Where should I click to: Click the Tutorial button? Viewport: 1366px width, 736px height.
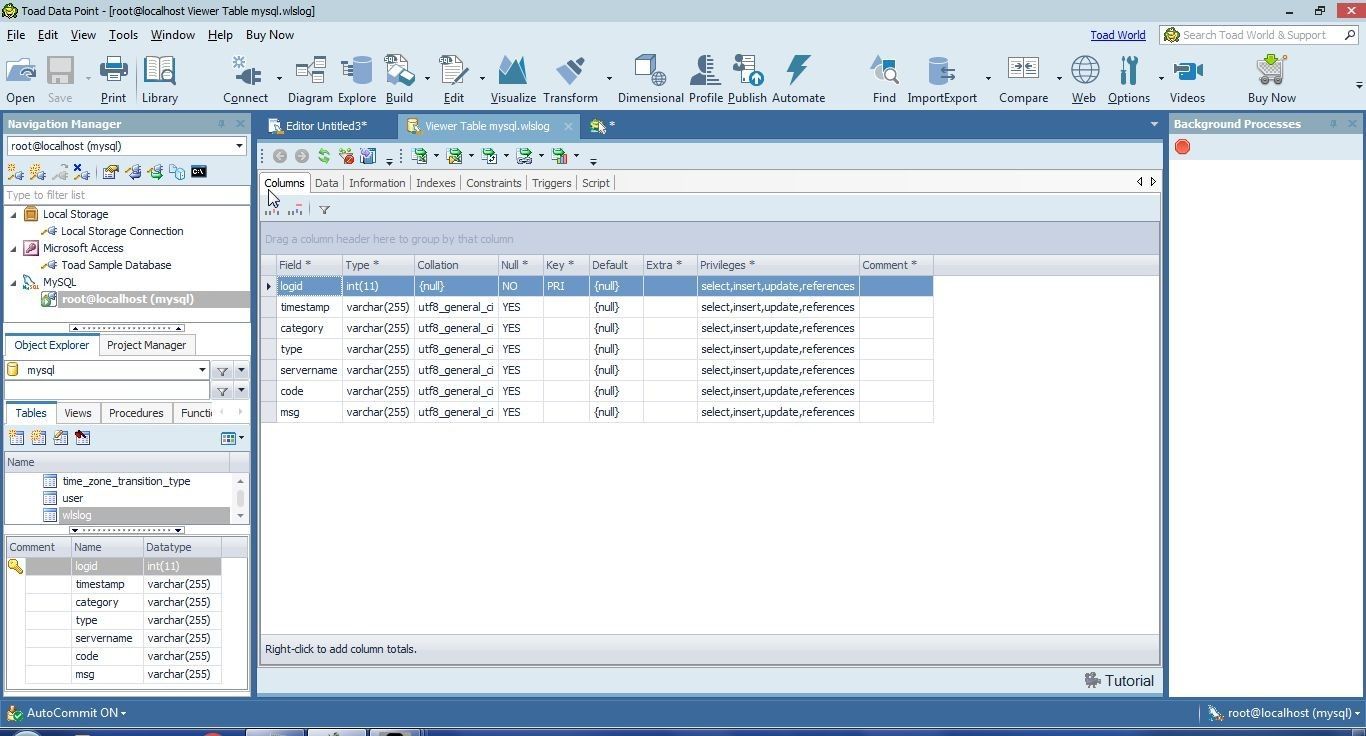(1119, 681)
